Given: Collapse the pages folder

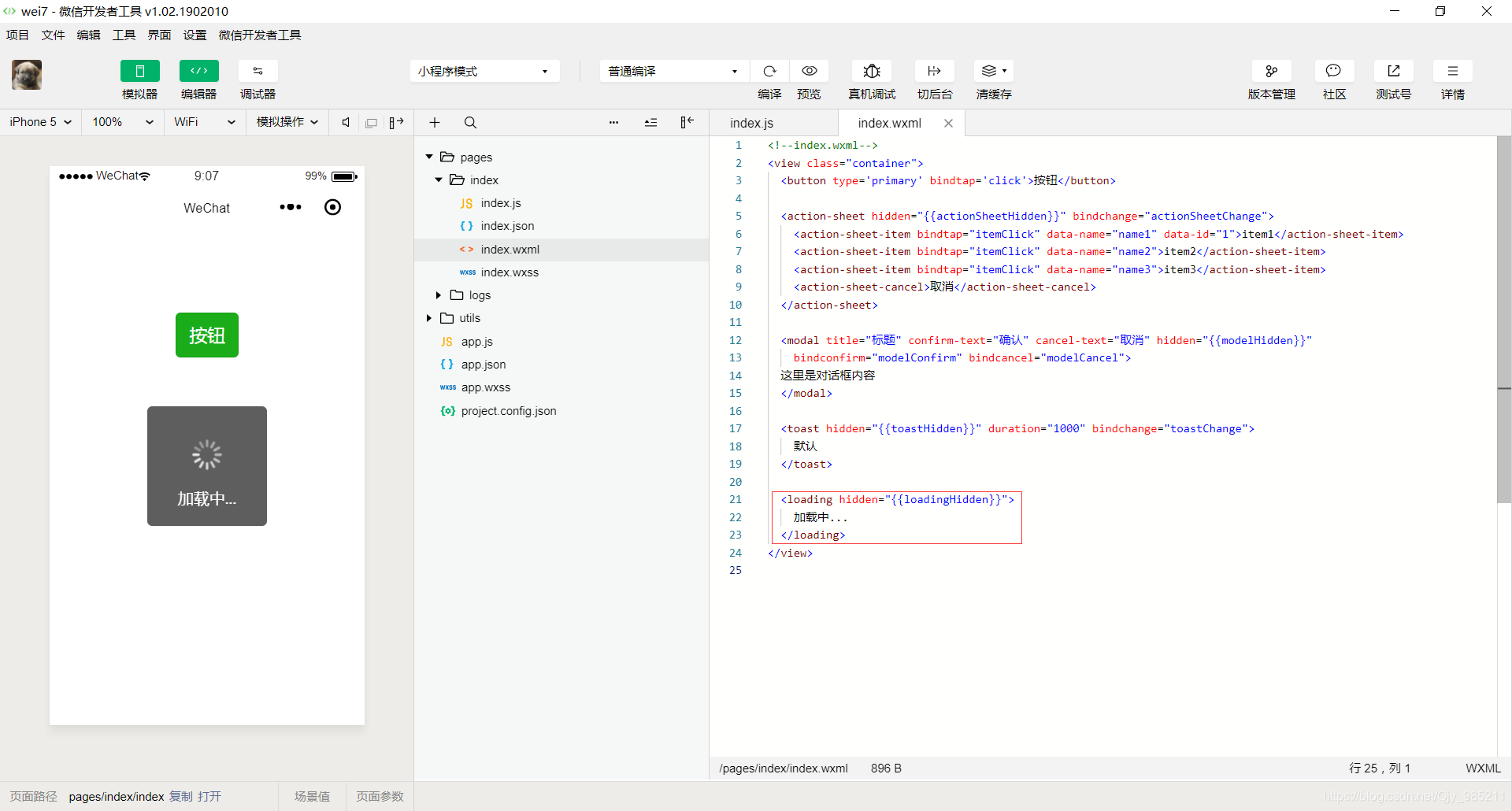Looking at the screenshot, I should [x=429, y=157].
